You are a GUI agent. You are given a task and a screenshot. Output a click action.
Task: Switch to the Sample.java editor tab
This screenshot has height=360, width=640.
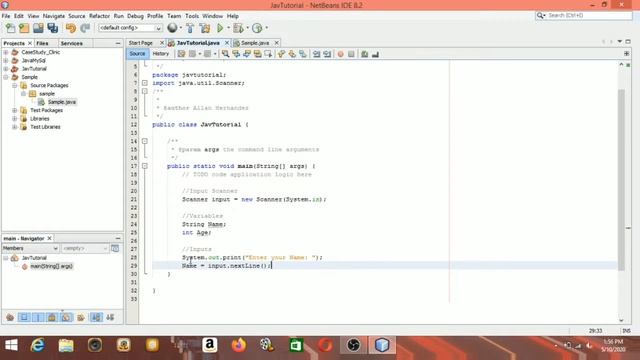click(255, 43)
